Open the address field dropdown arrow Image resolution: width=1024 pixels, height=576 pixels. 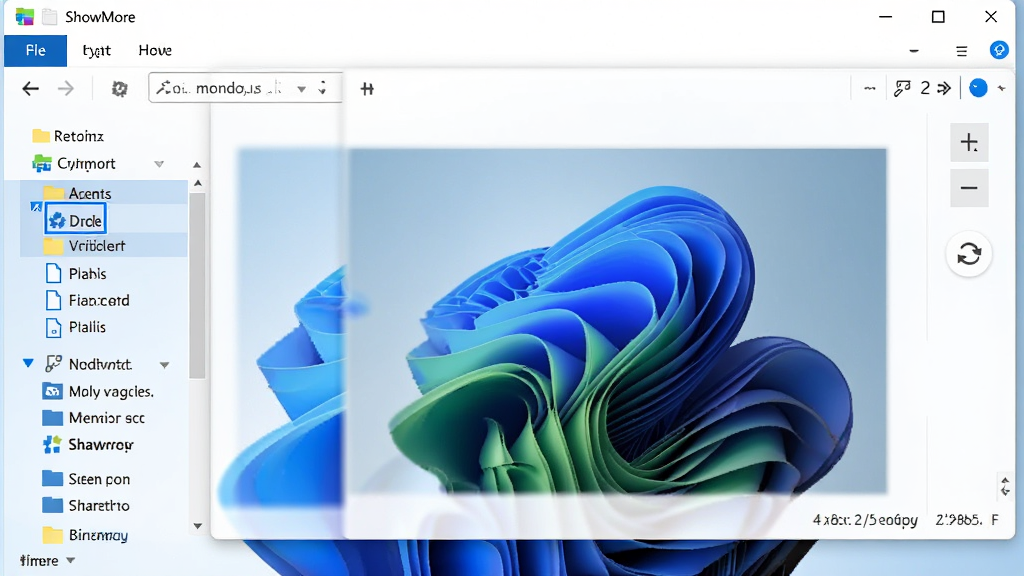click(301, 89)
